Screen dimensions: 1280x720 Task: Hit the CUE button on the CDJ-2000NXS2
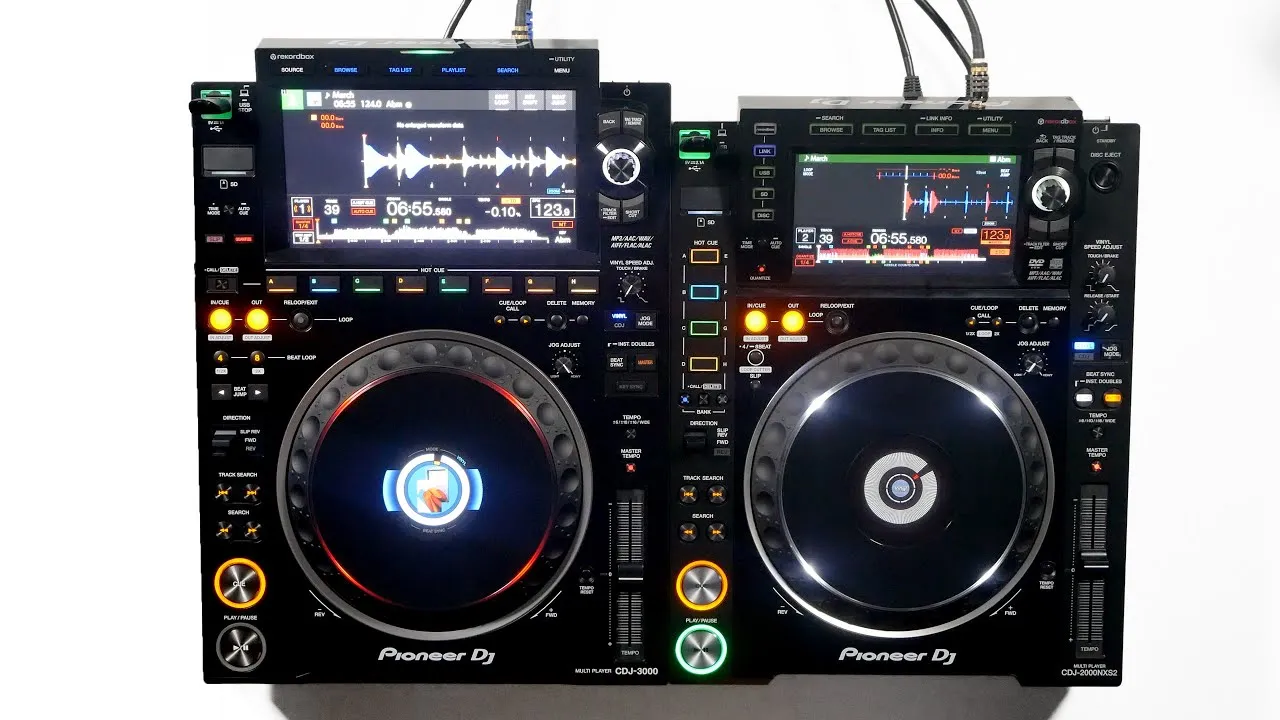pyautogui.click(x=701, y=585)
